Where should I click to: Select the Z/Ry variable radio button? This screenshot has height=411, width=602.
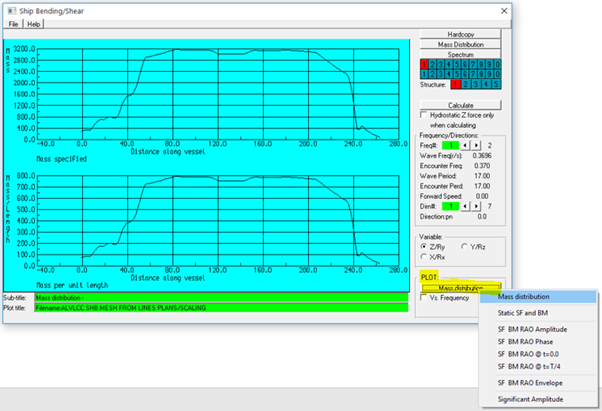pyautogui.click(x=423, y=245)
